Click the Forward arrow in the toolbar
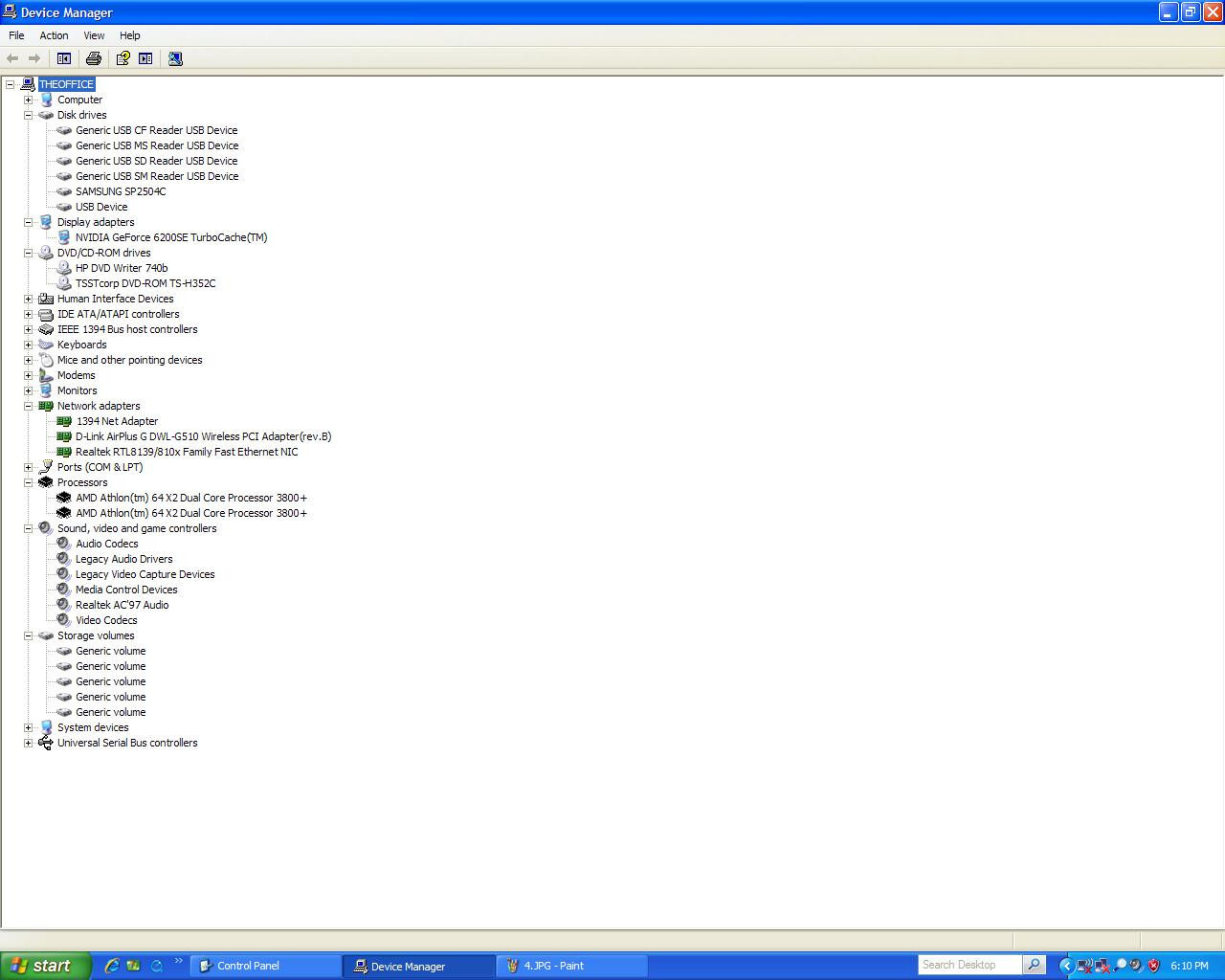This screenshot has width=1225, height=980. point(34,58)
